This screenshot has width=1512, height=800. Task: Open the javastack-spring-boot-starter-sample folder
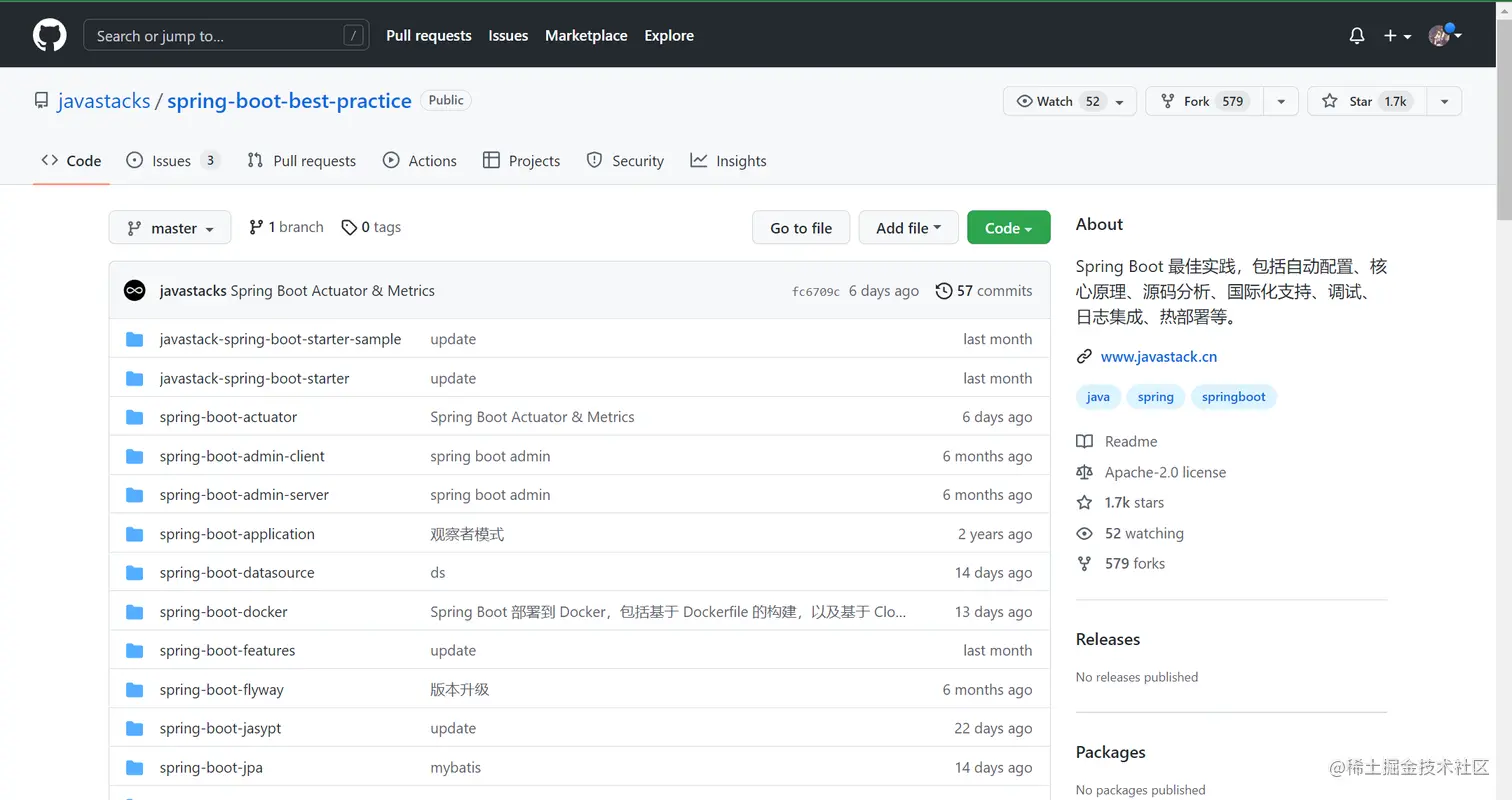(280, 339)
